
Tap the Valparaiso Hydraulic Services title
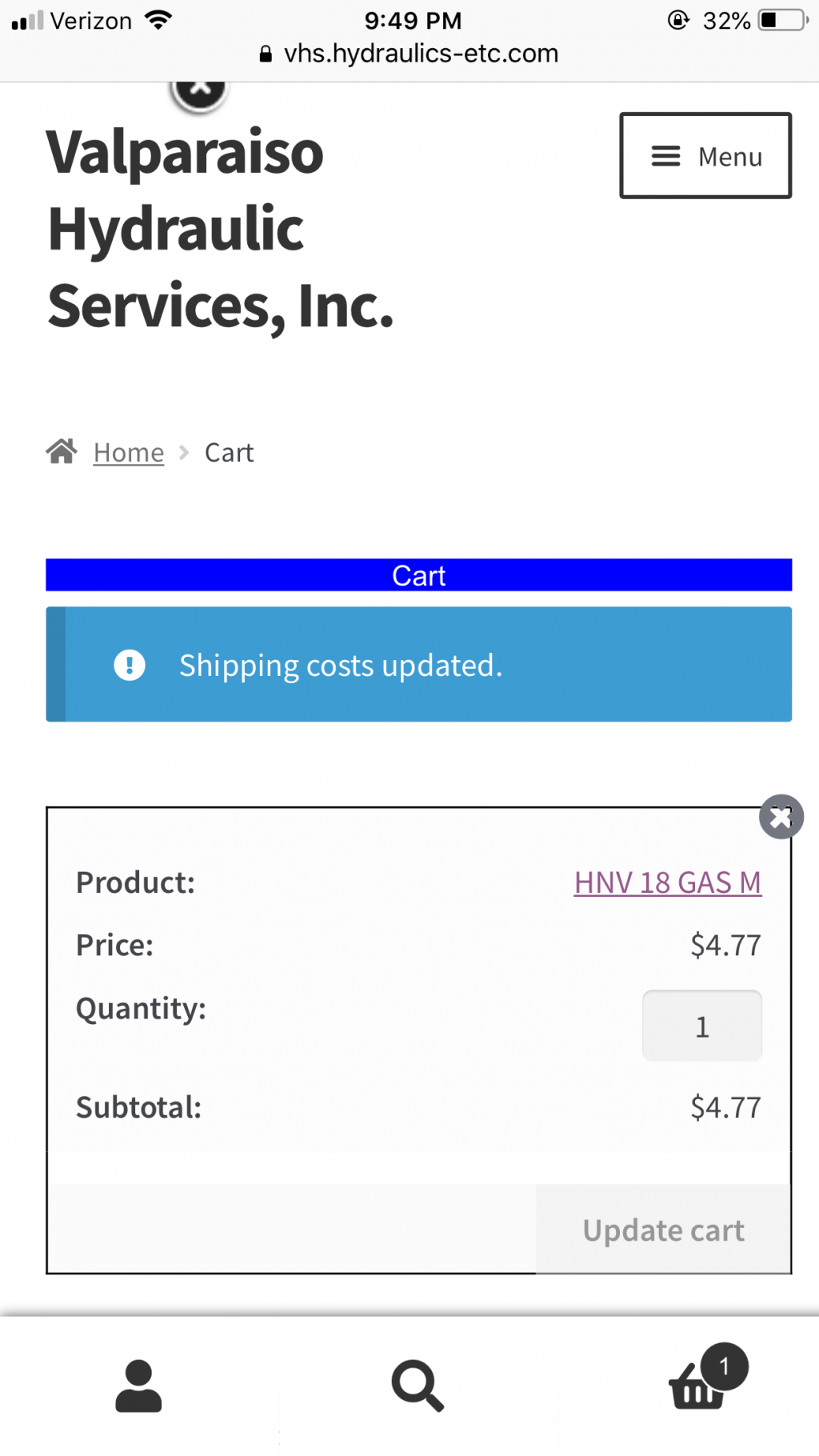point(221,229)
